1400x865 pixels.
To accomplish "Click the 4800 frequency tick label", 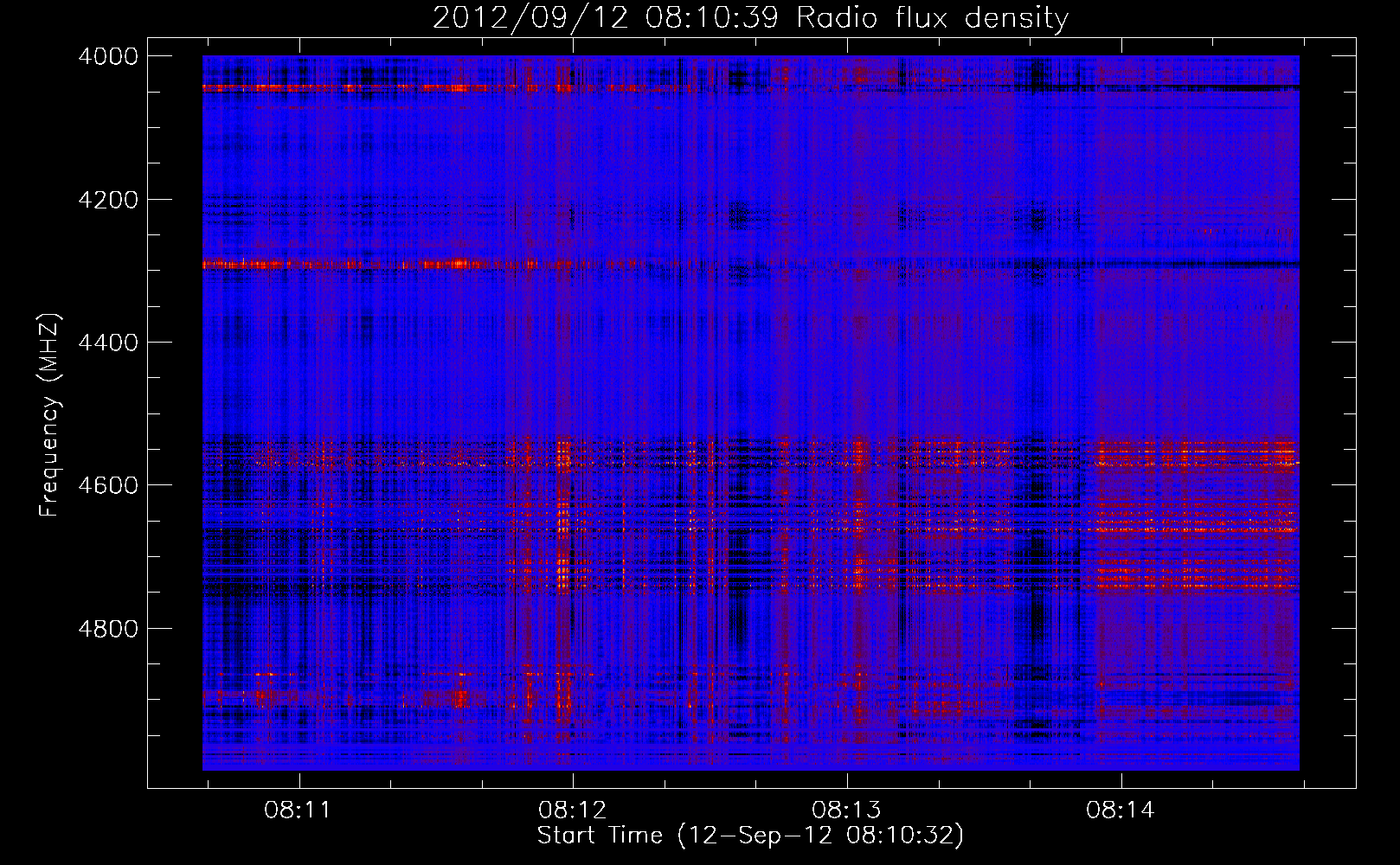I will click(108, 629).
